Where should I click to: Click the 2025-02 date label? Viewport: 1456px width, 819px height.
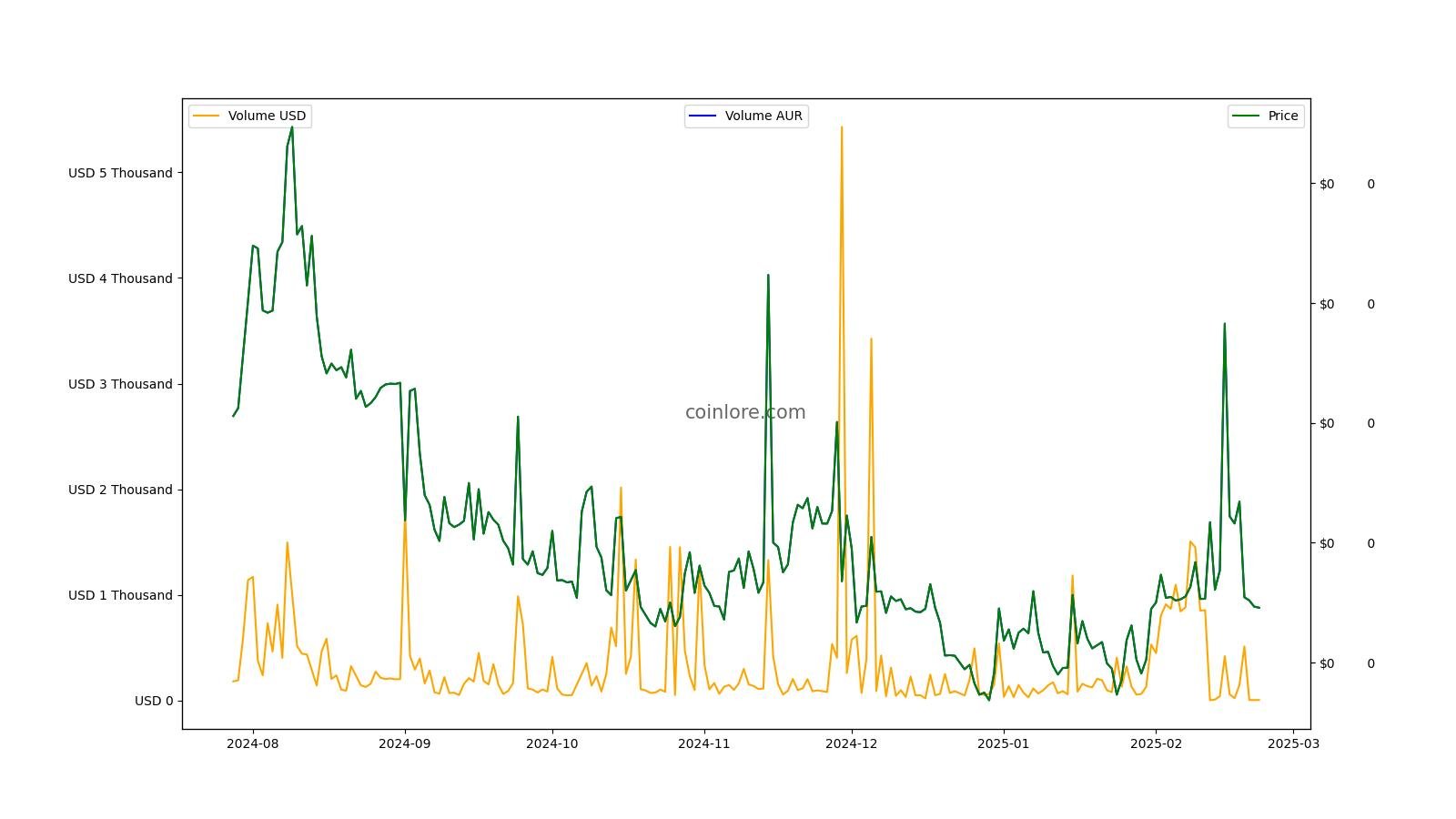tap(1156, 743)
